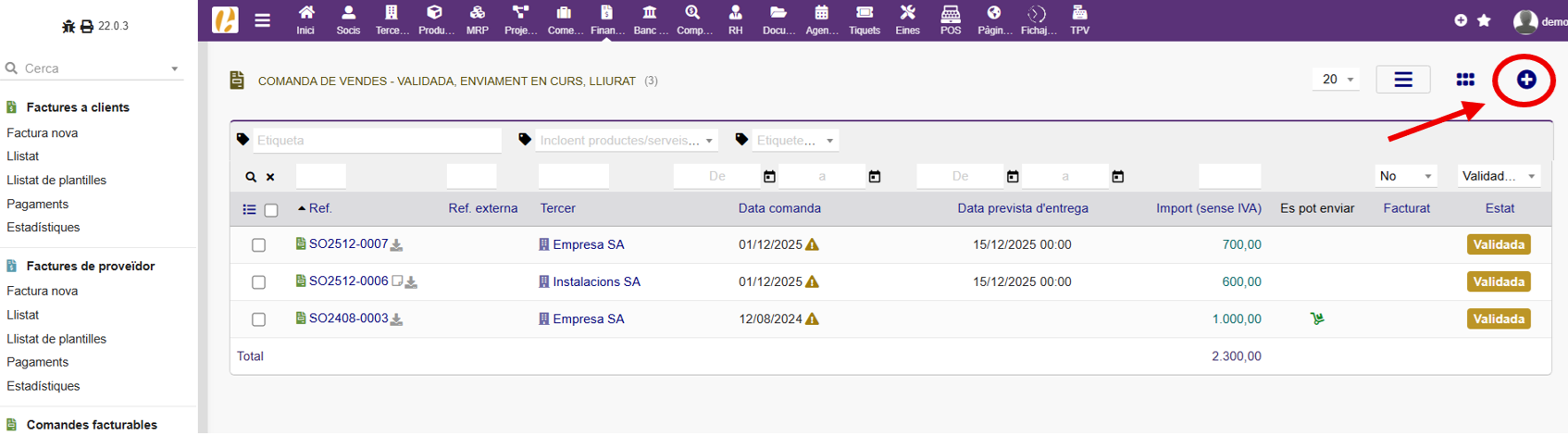Open hamburger list view icon
This screenshot has width=1568, height=436.
pos(1402,81)
